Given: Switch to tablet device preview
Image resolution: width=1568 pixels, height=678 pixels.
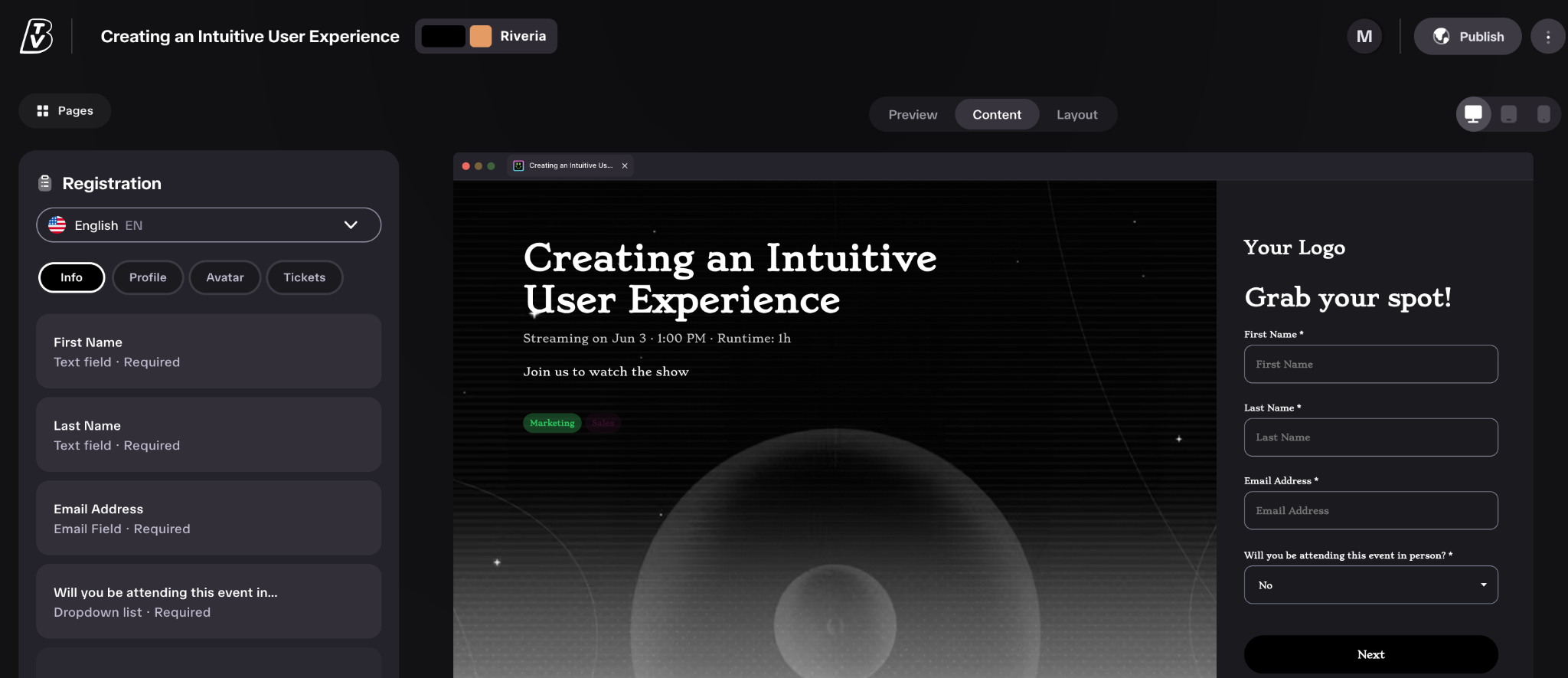Looking at the screenshot, I should pyautogui.click(x=1508, y=115).
